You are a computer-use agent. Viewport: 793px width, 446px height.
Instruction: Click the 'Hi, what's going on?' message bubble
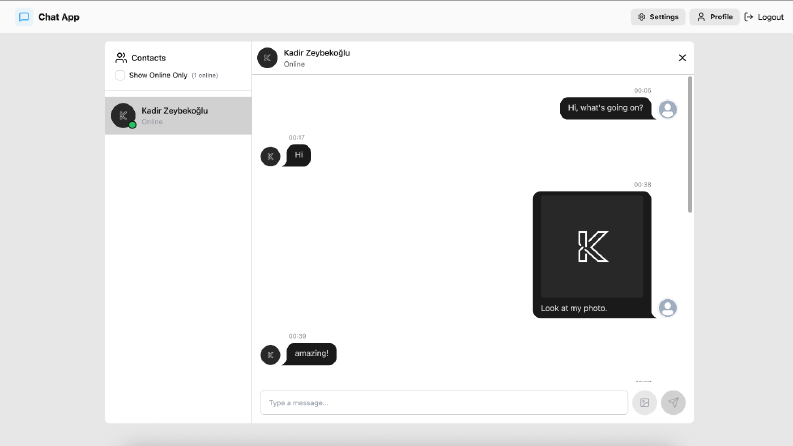coord(605,108)
